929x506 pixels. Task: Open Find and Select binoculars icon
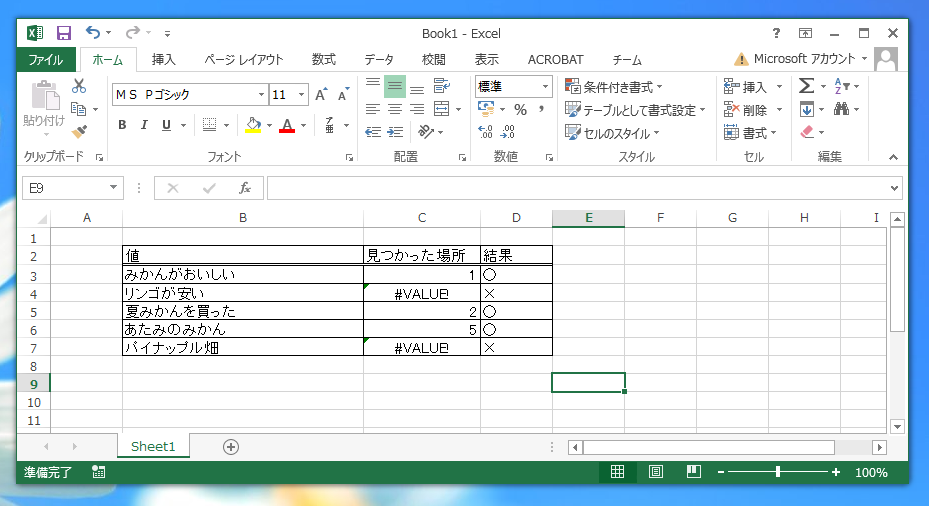pos(841,109)
